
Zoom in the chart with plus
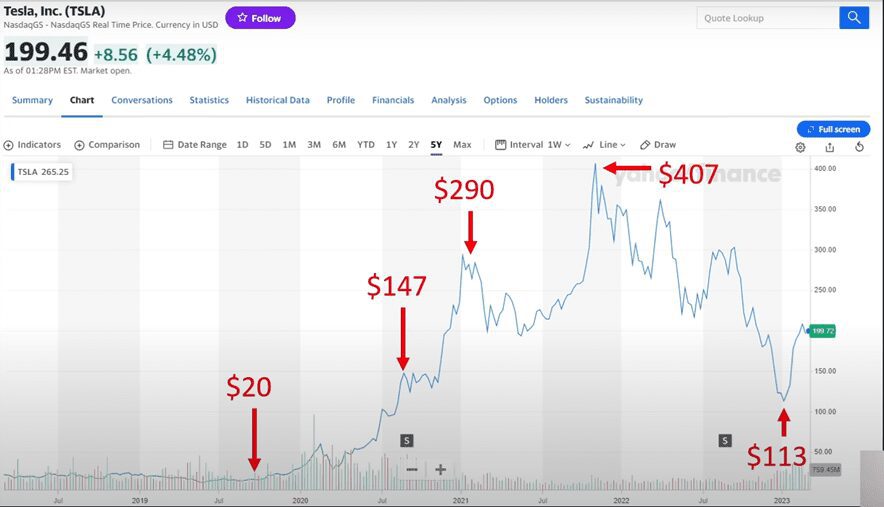(x=440, y=469)
